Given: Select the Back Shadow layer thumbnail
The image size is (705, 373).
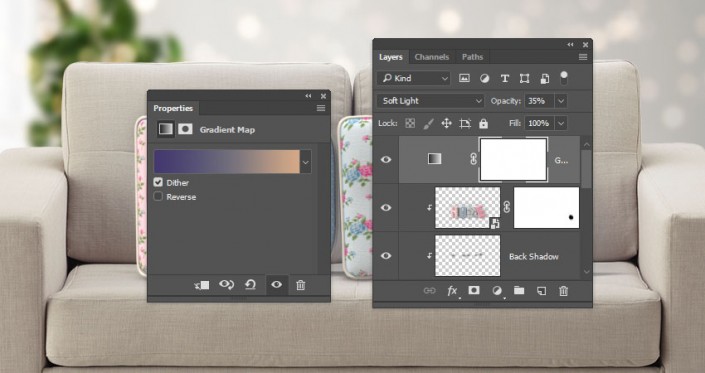Looking at the screenshot, I should pyautogui.click(x=468, y=256).
